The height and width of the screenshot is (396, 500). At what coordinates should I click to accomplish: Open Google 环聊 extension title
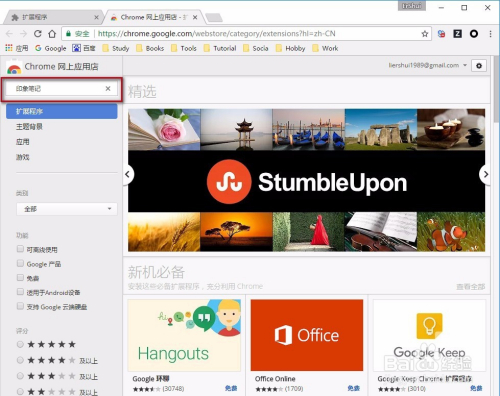tap(151, 379)
